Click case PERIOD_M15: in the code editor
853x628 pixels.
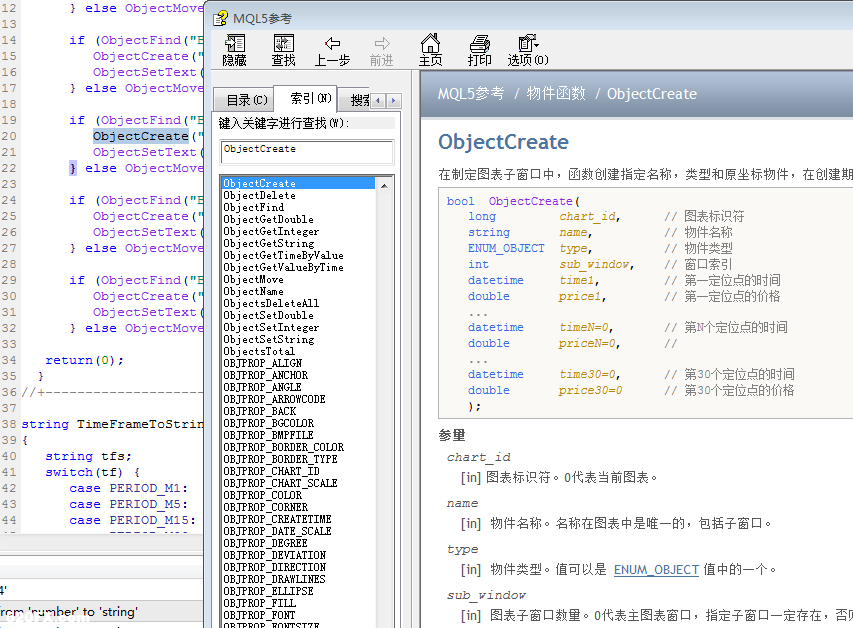132,520
